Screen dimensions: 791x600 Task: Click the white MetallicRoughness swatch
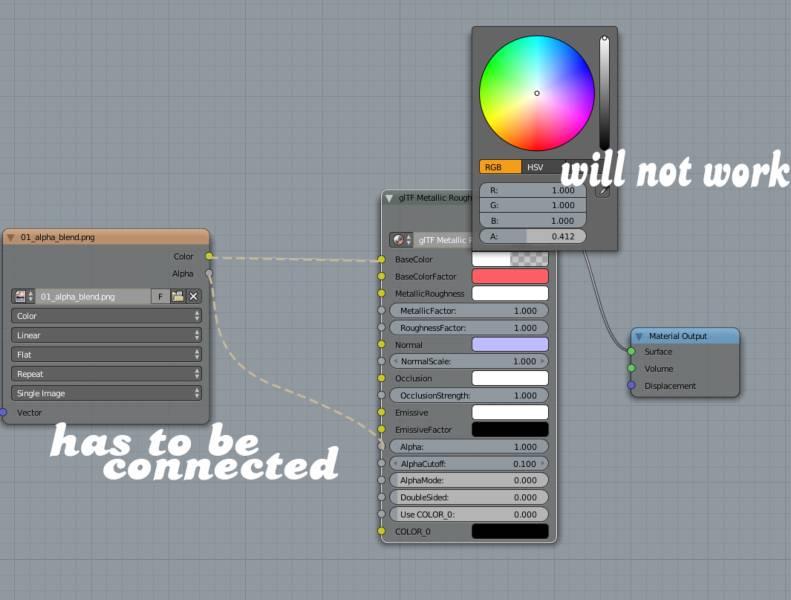[510, 293]
